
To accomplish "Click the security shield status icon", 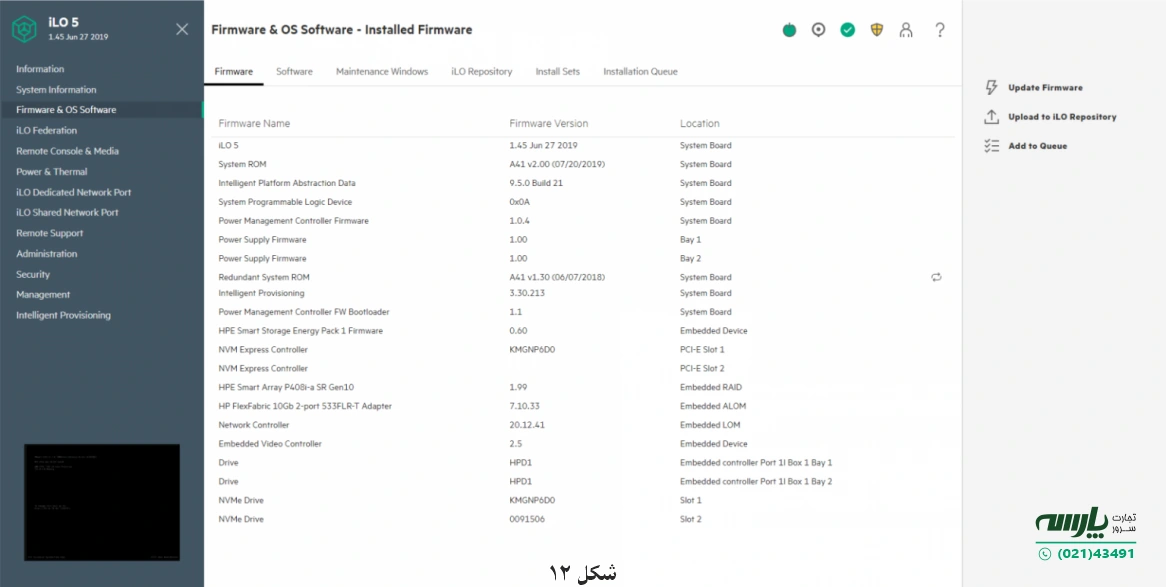I will 876,29.
